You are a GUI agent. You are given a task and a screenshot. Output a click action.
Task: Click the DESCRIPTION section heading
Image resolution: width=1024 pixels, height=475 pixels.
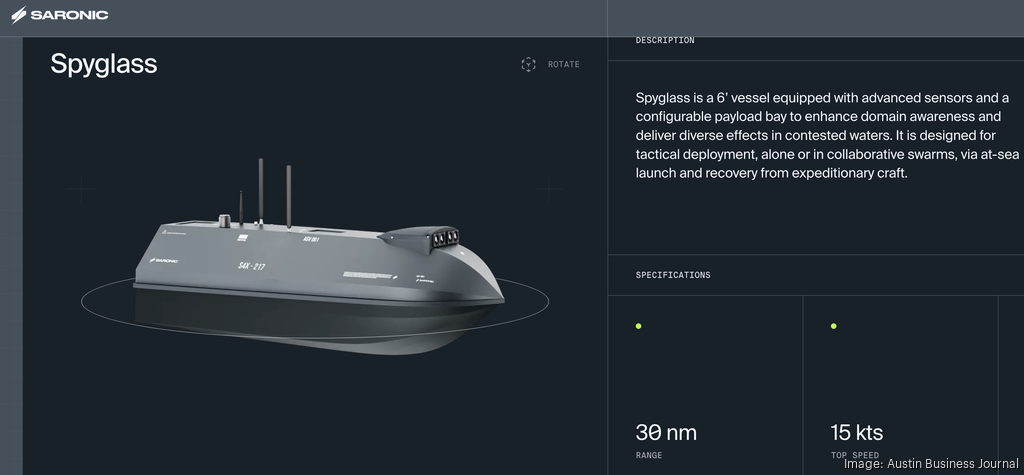click(x=665, y=41)
